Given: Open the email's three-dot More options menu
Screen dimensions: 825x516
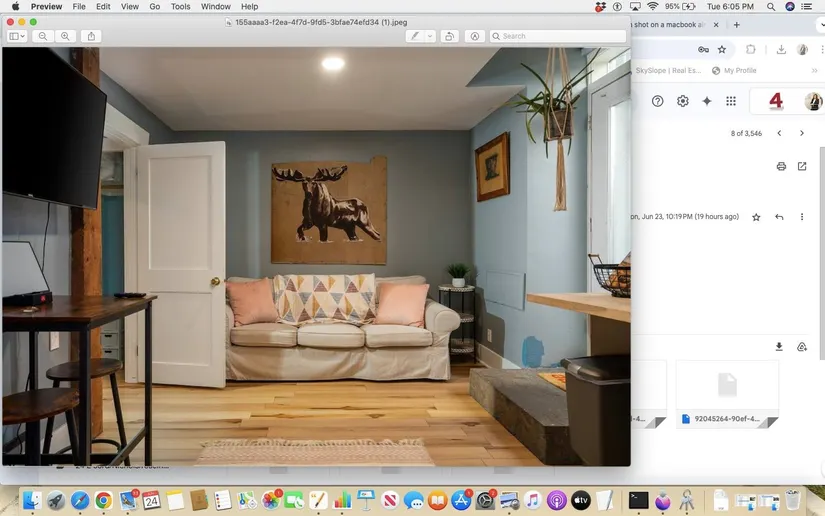Looking at the screenshot, I should [802, 217].
